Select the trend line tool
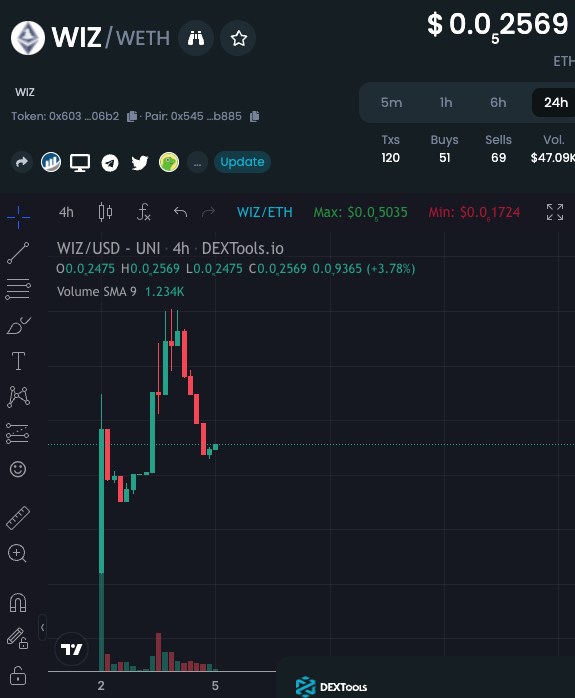575x698 pixels. click(x=18, y=253)
